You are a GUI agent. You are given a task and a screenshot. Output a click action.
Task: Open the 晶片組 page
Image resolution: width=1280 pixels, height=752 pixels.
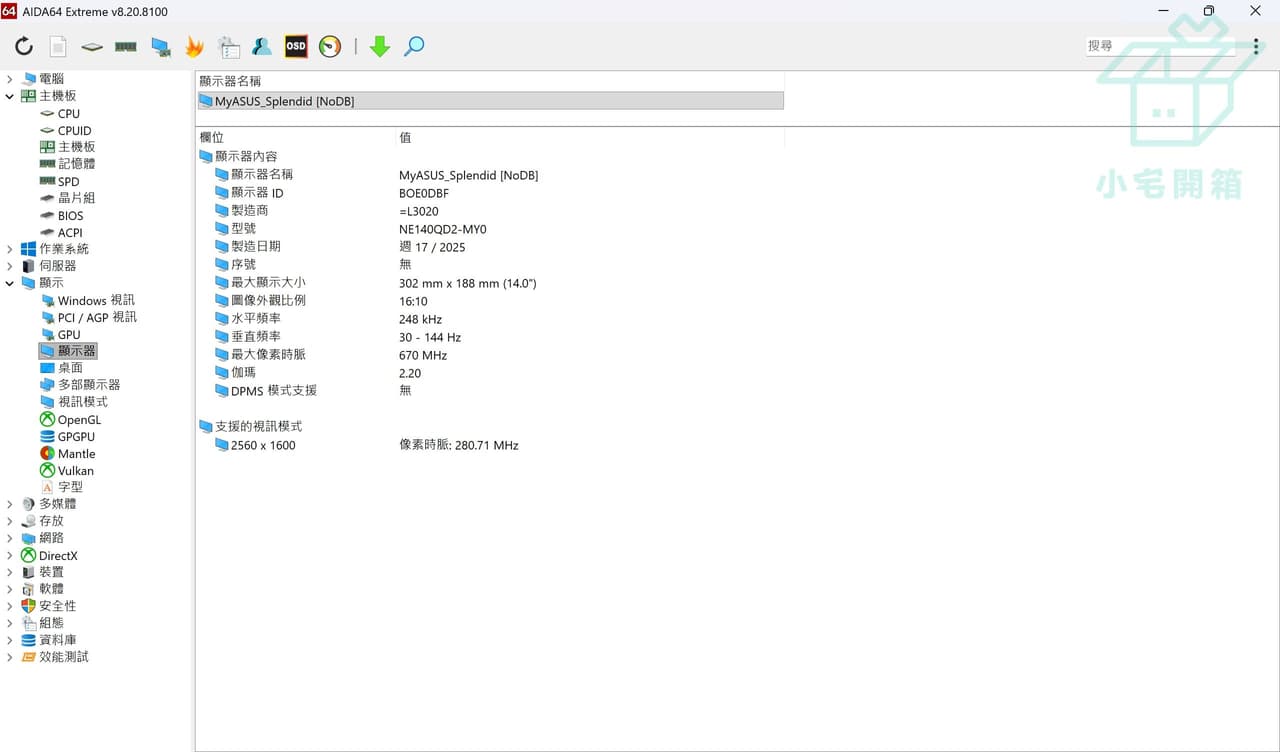[x=76, y=198]
